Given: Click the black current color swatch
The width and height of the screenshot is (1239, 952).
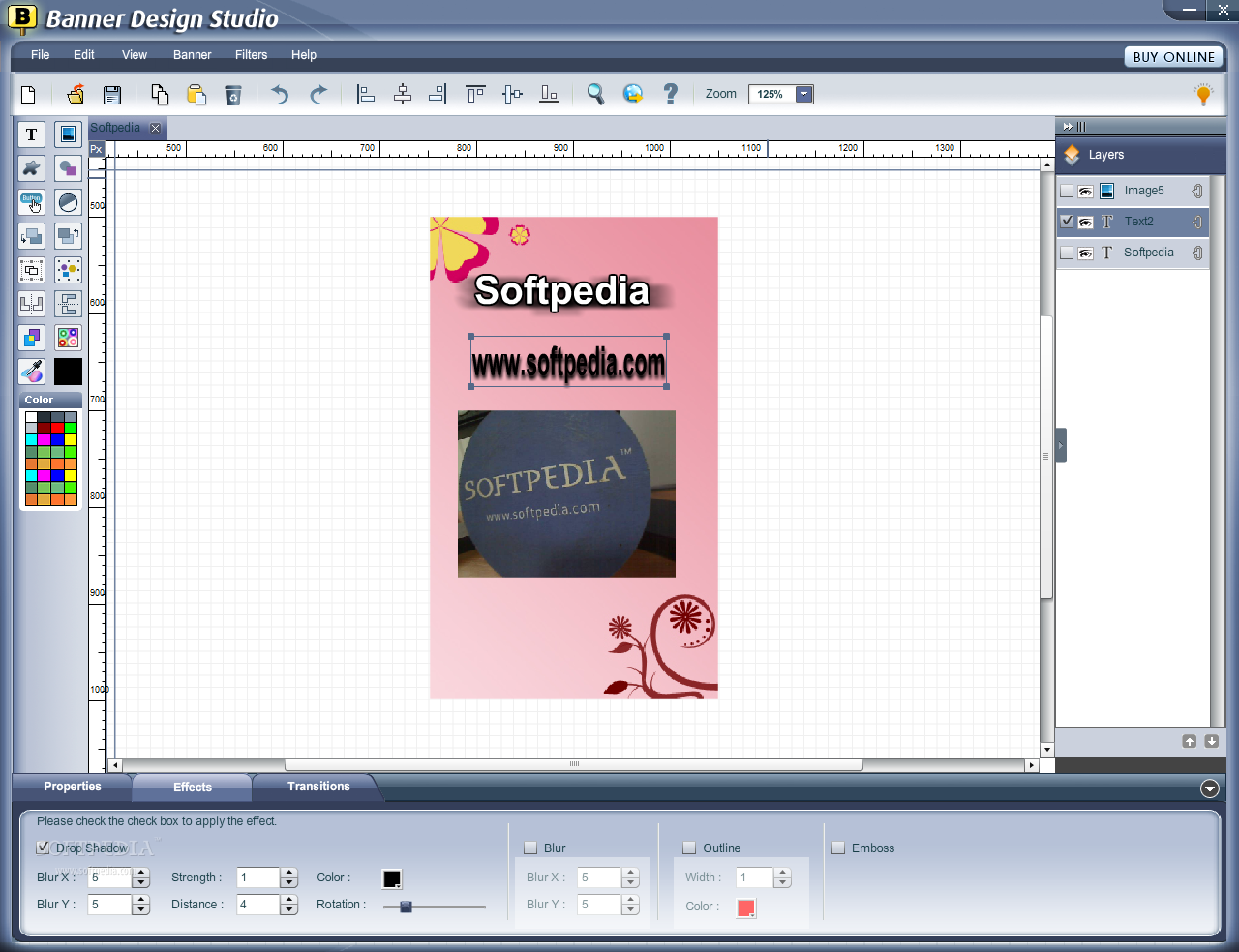Looking at the screenshot, I should [68, 372].
